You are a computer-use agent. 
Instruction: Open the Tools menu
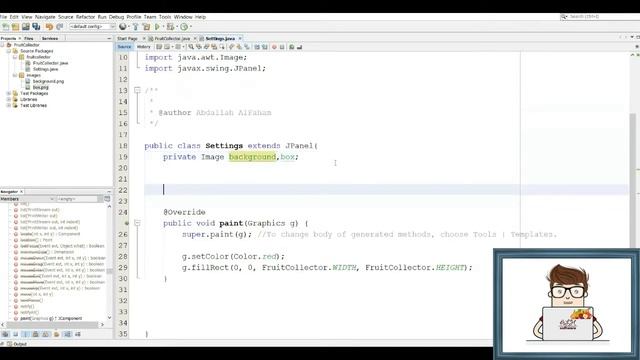(165, 17)
